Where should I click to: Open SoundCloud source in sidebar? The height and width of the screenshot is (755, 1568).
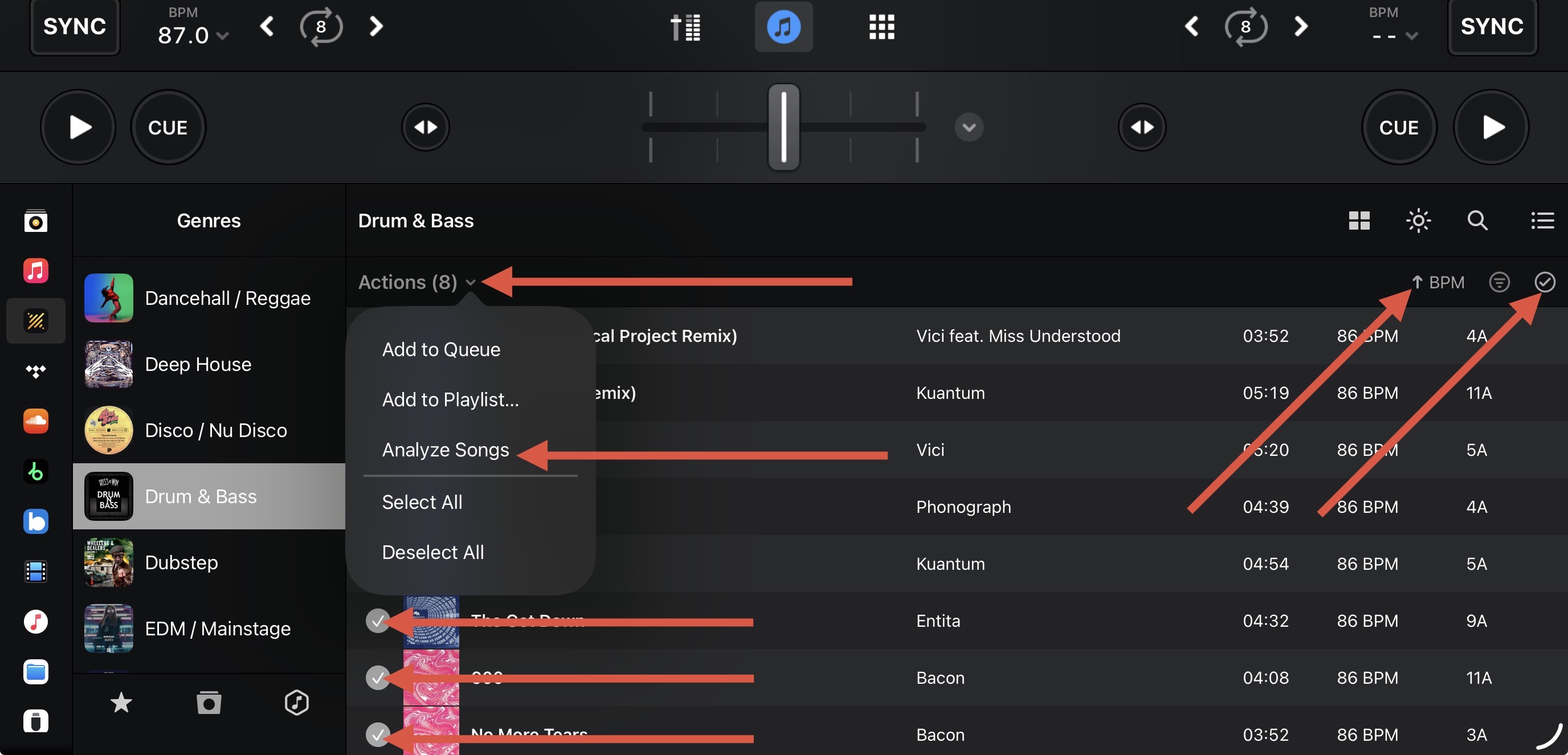36,421
